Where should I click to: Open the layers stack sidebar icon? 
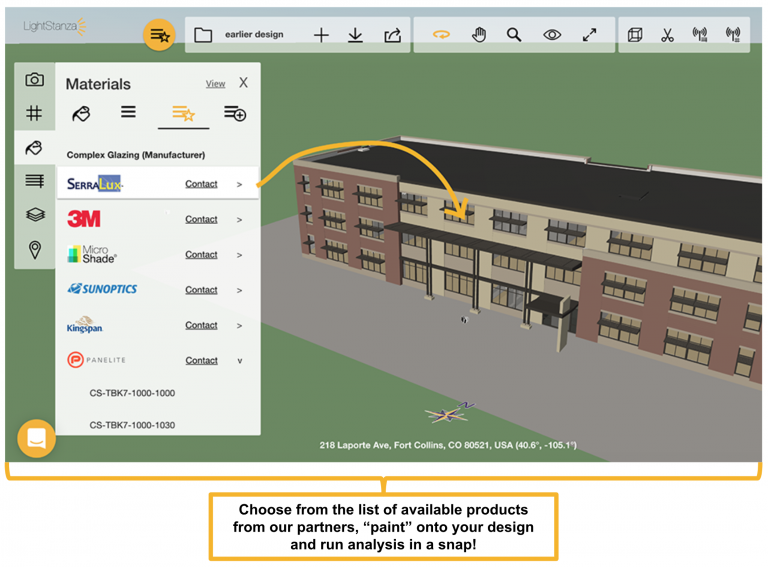(34, 215)
